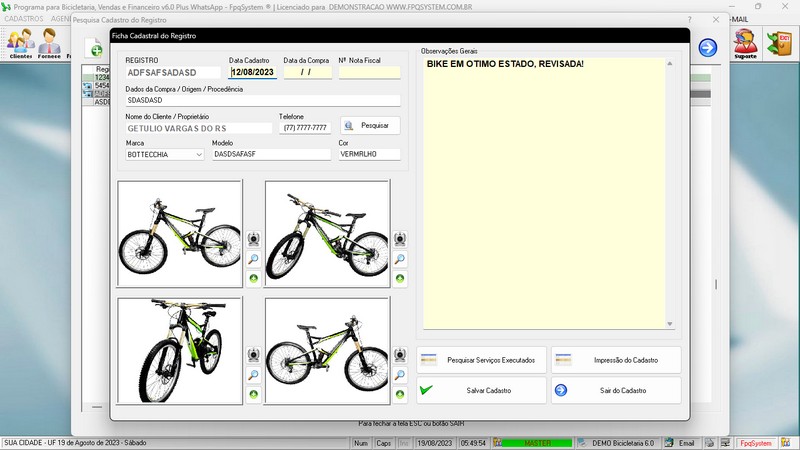The height and width of the screenshot is (450, 800).
Task: Click the Exit door icon
Action: [x=780, y=44]
